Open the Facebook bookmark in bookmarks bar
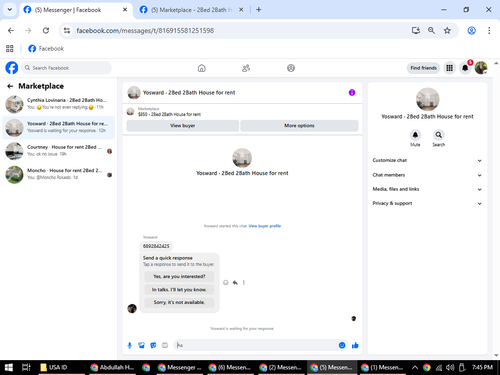 [46, 49]
